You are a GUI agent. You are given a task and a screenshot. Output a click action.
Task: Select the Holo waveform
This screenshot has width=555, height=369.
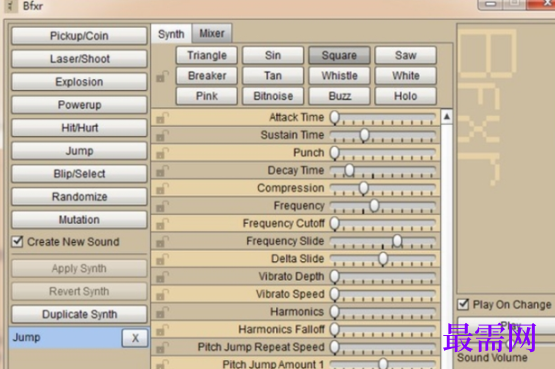(x=406, y=96)
